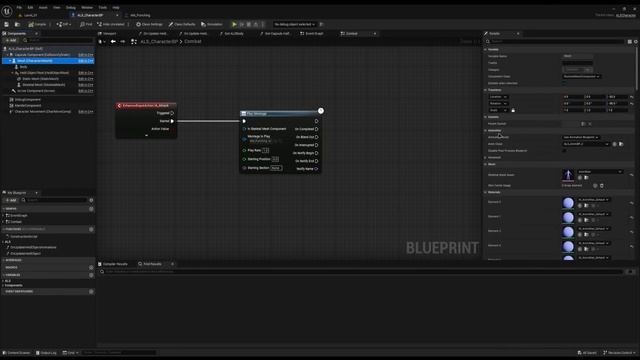Switch to the Event Graph tab
Viewport: 640px width, 360px height.
(x=312, y=33)
